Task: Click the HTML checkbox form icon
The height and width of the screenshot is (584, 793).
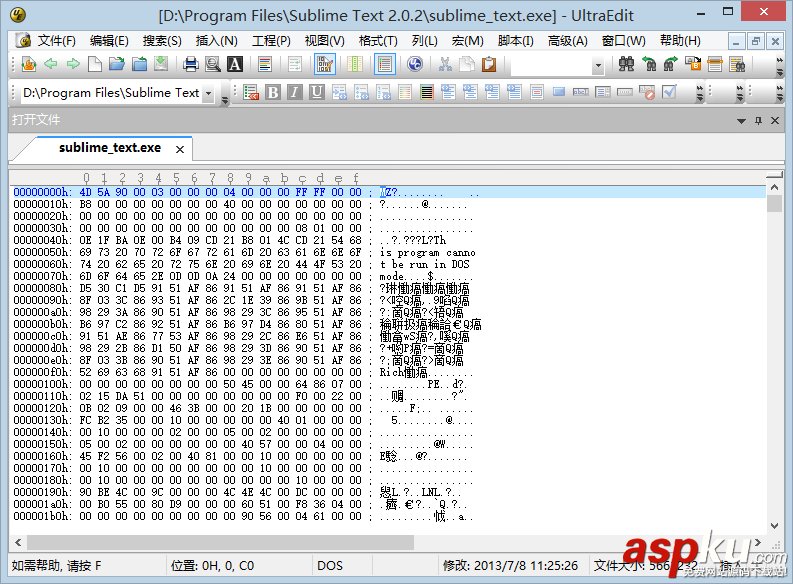Action: (669, 92)
